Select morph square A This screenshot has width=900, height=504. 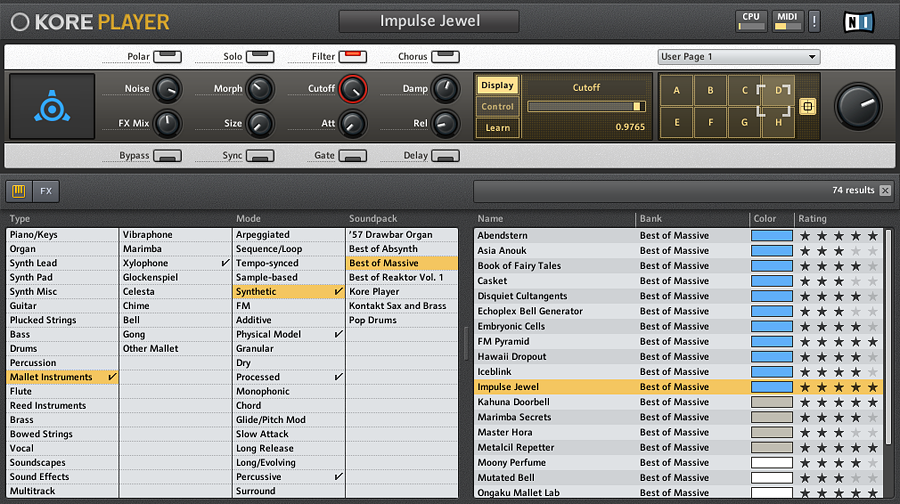tap(677, 90)
